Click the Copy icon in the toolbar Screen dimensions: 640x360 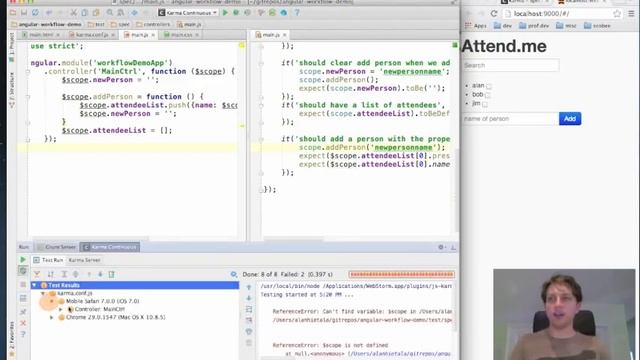coord(84,13)
